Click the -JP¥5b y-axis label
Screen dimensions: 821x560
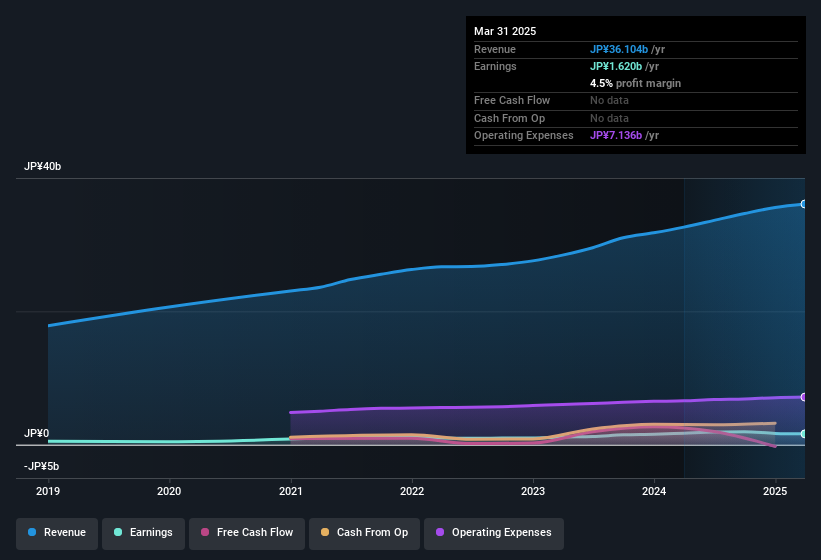coord(41,466)
